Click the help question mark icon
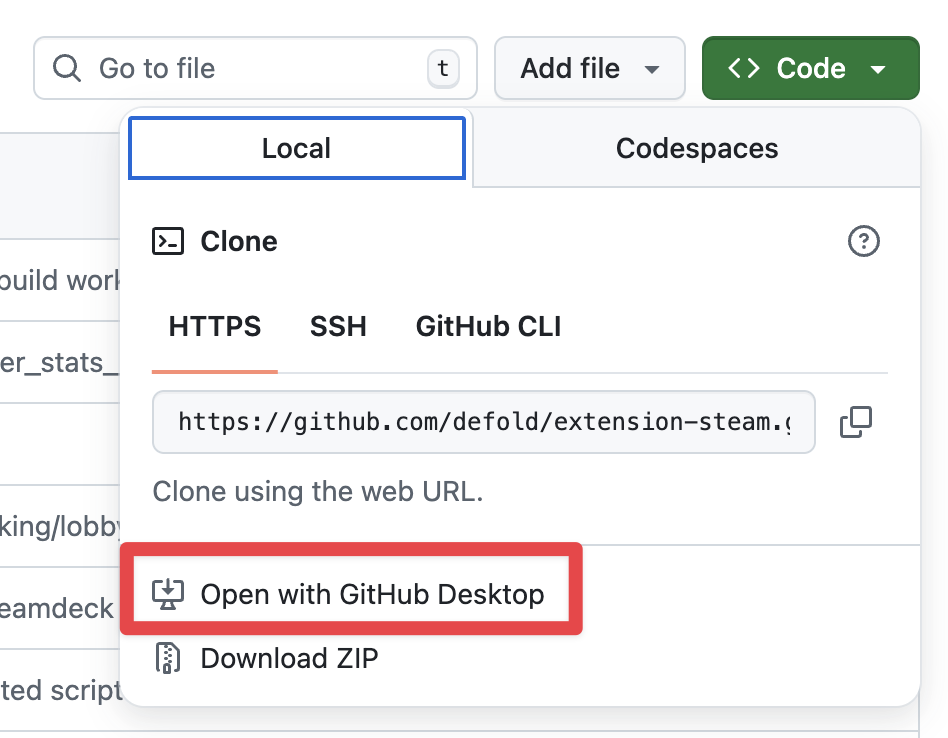The height and width of the screenshot is (738, 948). [x=863, y=242]
